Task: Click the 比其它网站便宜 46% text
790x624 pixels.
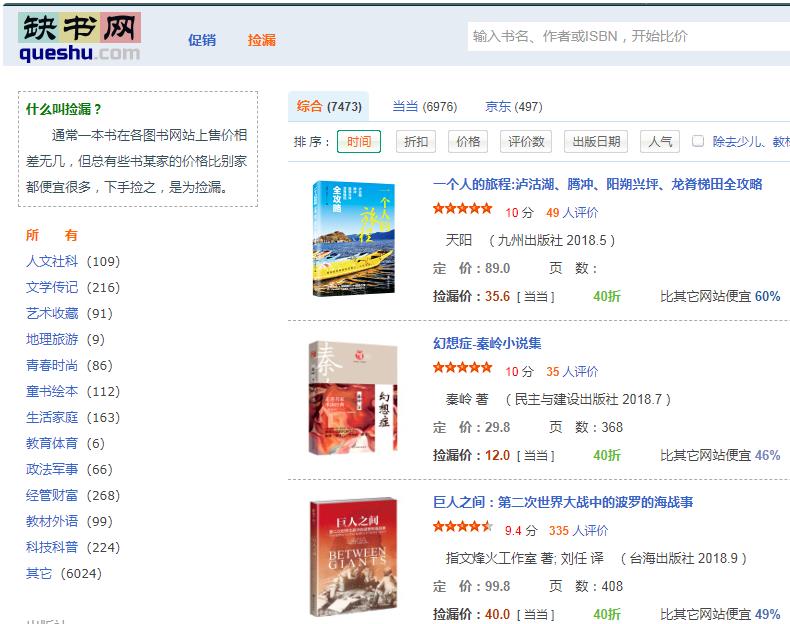Action: (720, 455)
